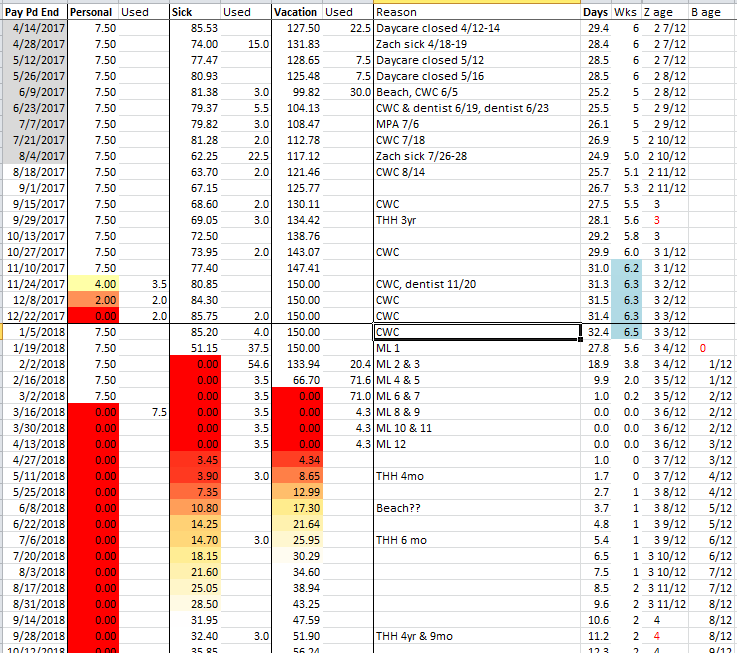The height and width of the screenshot is (653, 737).
Task: Select the 'Personal' column header
Action: point(93,12)
